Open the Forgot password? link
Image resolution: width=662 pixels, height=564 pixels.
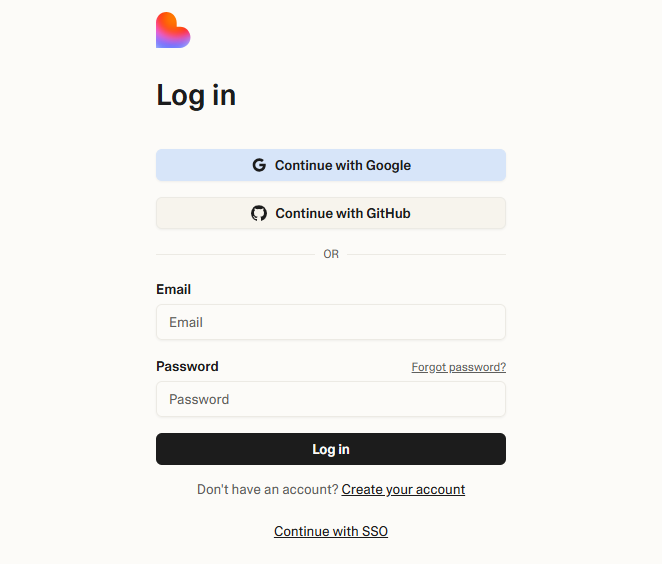tap(459, 367)
